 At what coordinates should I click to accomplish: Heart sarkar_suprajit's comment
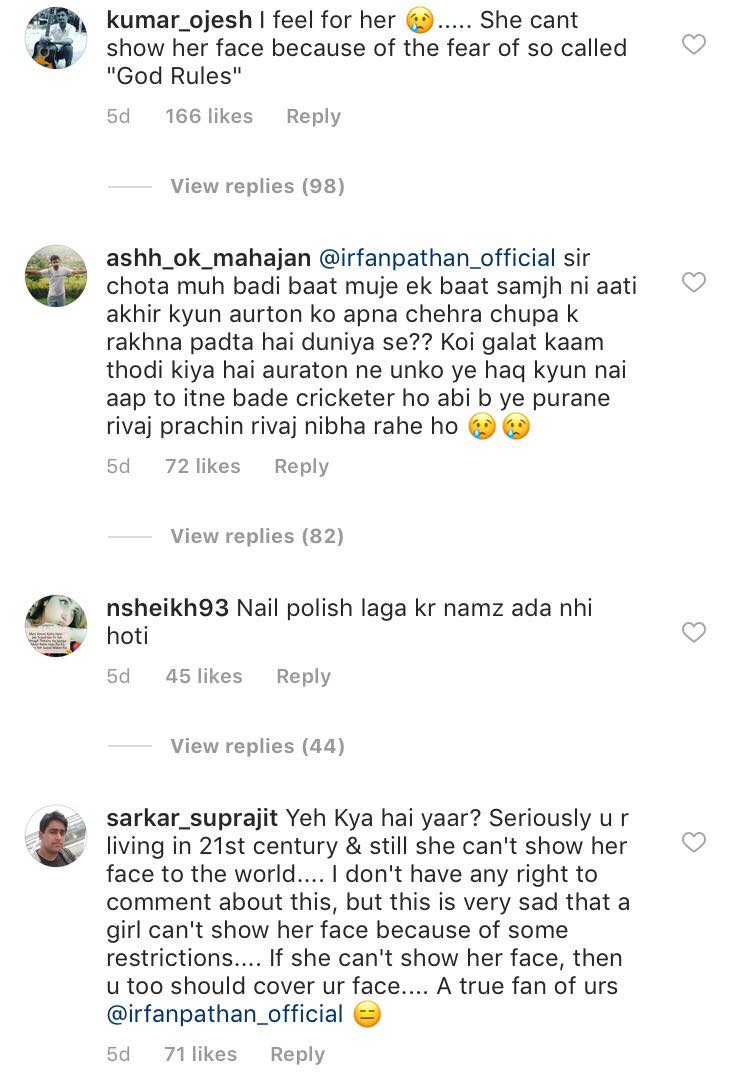(693, 843)
